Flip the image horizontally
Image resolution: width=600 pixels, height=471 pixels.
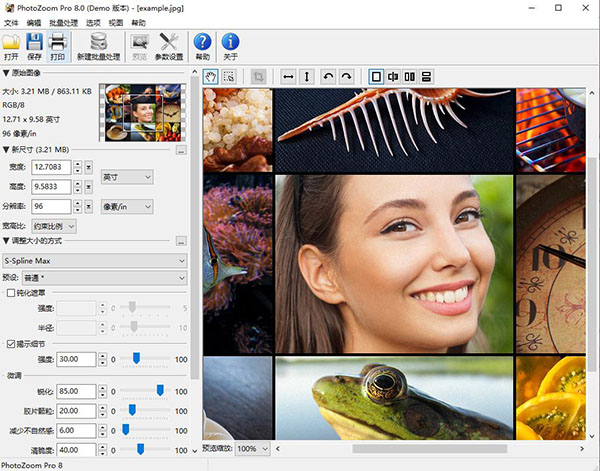[x=288, y=76]
